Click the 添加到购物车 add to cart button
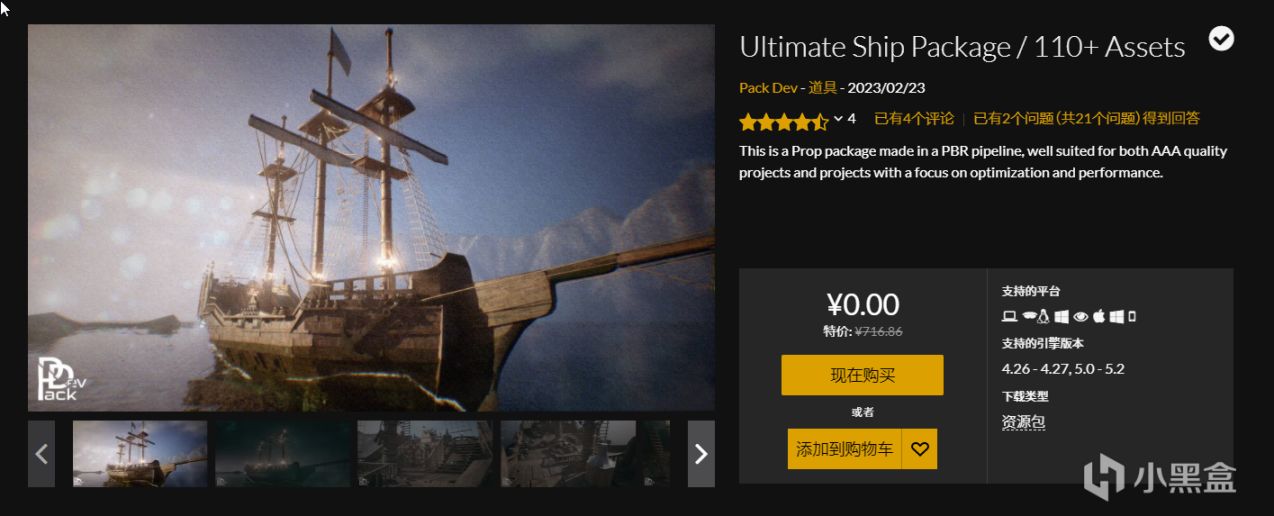 [x=844, y=449]
